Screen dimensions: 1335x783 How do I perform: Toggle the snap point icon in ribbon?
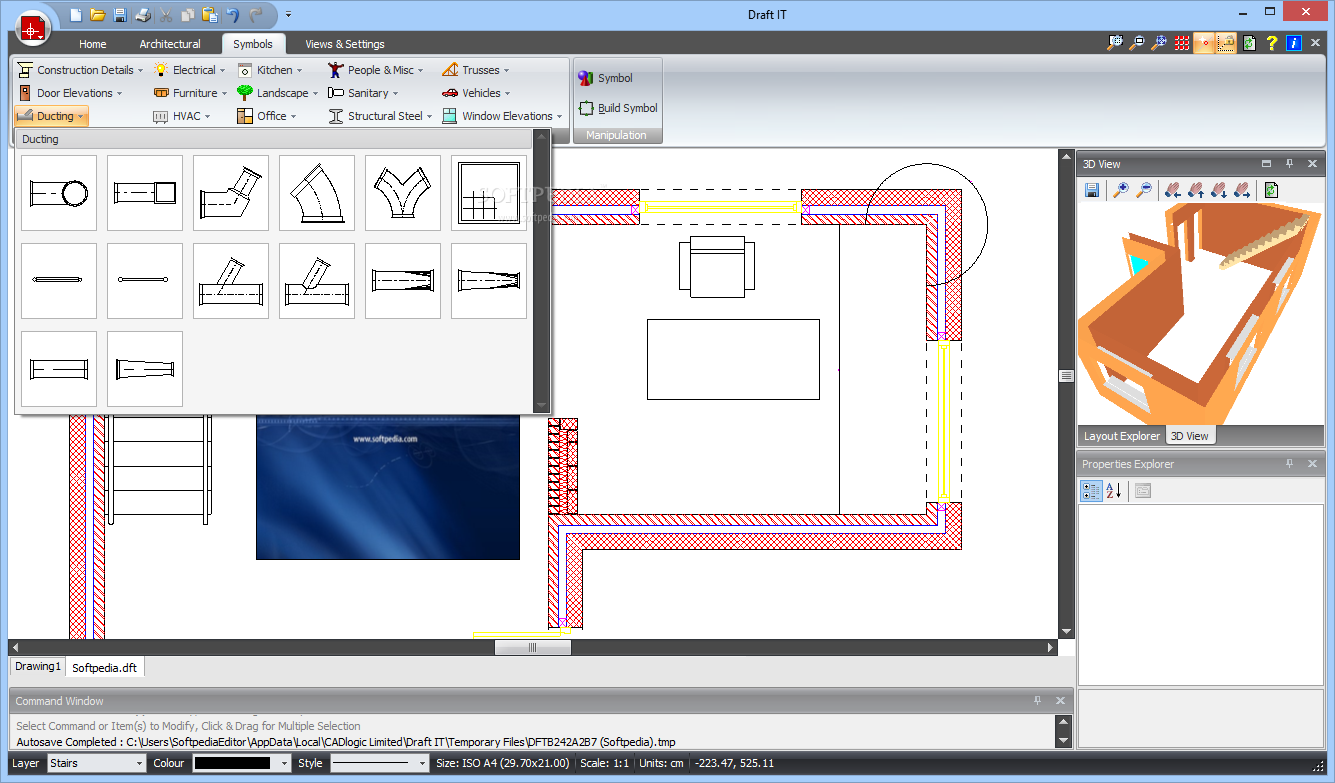click(x=1205, y=43)
